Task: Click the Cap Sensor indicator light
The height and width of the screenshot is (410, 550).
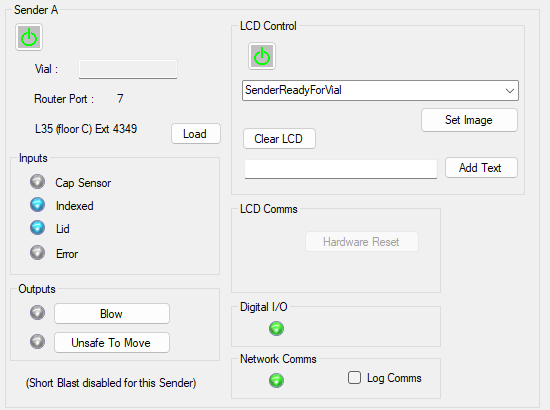Action: [x=37, y=182]
